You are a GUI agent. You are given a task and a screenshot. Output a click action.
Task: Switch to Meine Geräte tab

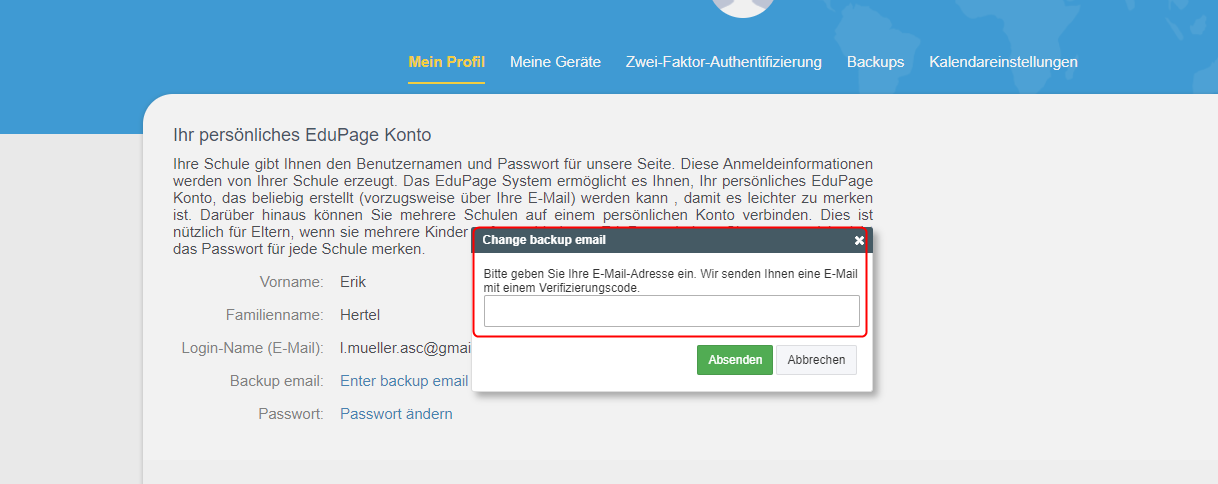coord(555,62)
